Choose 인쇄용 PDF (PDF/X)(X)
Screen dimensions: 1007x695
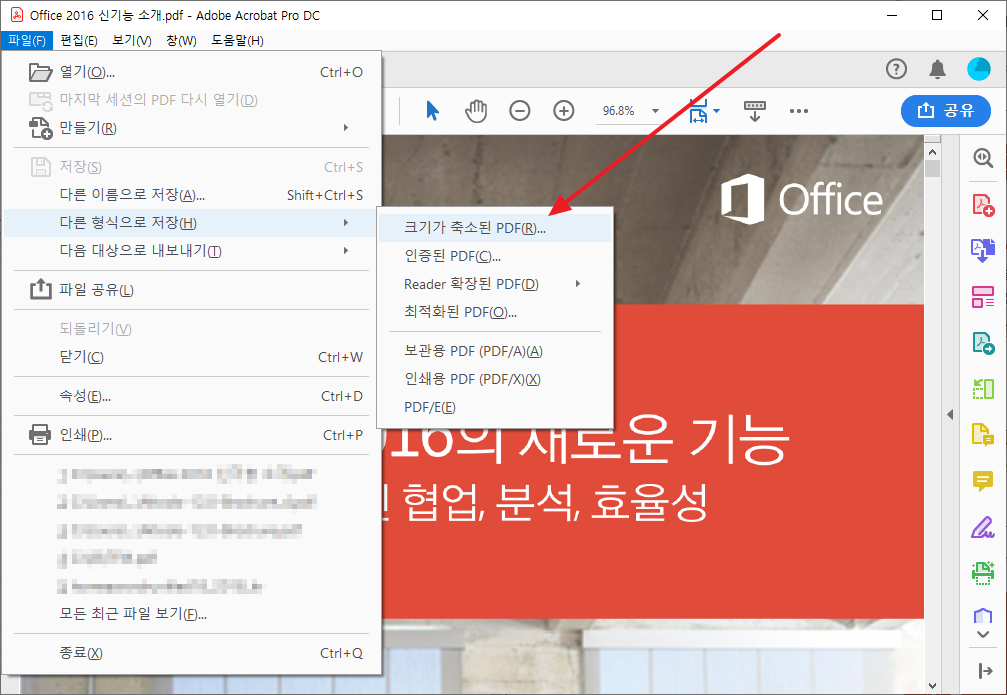[495, 379]
